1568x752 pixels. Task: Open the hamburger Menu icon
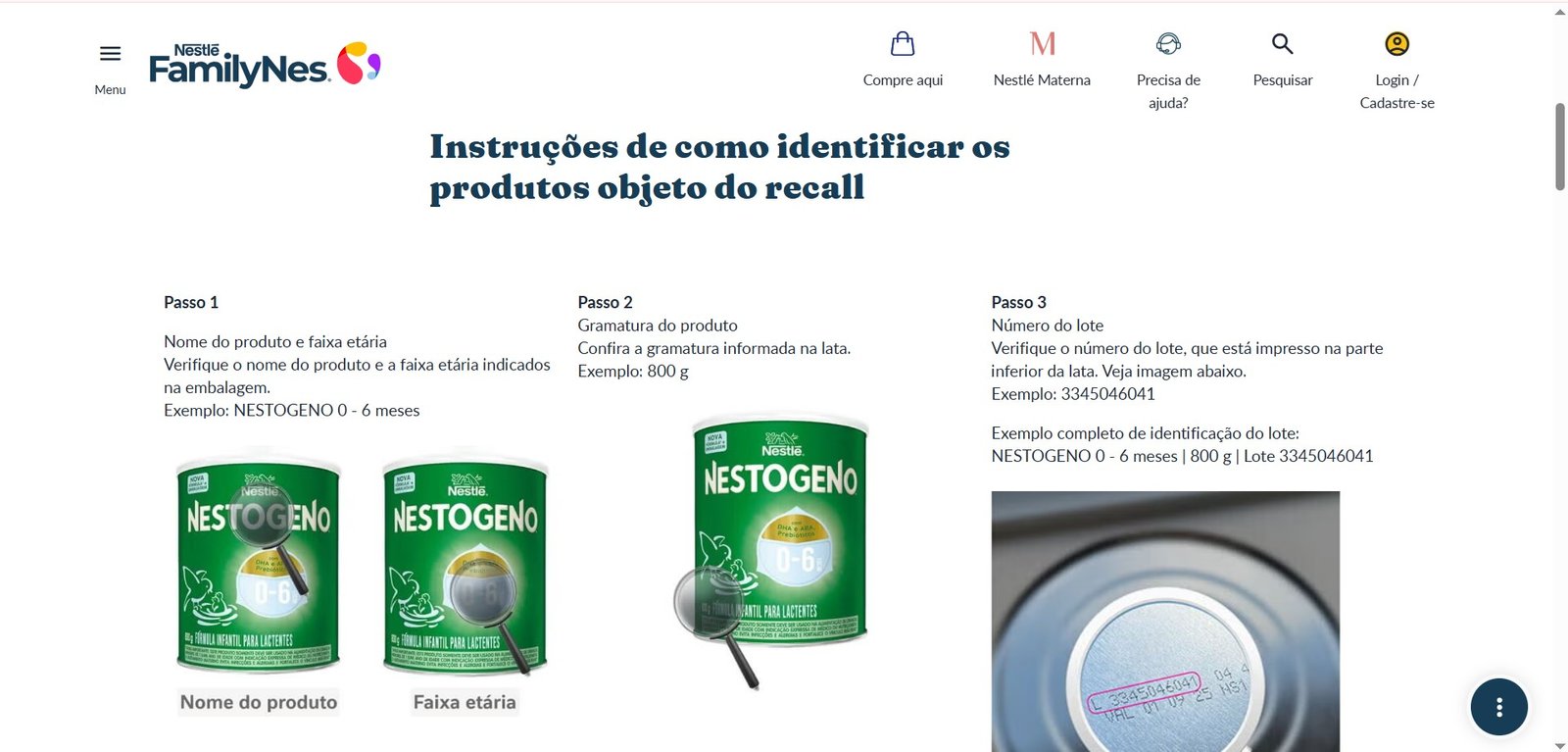point(111,54)
